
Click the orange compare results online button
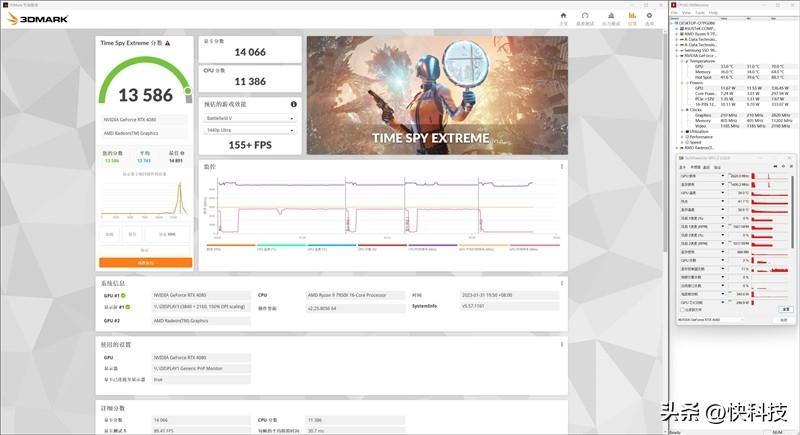pyautogui.click(x=145, y=263)
